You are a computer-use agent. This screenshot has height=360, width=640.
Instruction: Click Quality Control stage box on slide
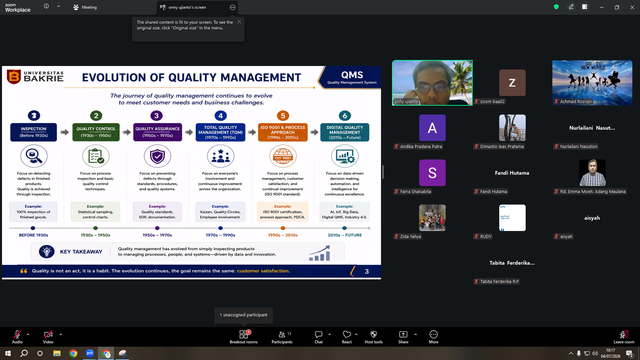pos(96,132)
